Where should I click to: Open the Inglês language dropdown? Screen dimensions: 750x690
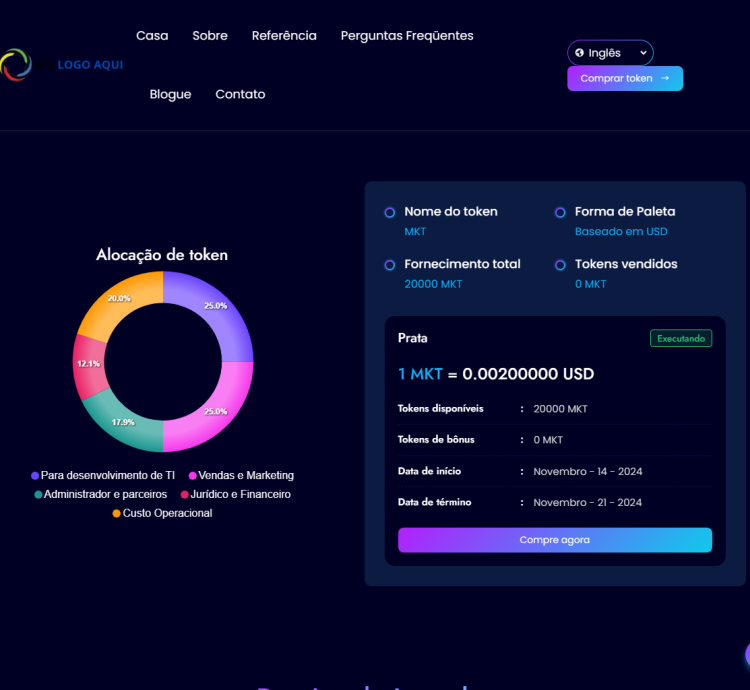pyautogui.click(x=610, y=53)
